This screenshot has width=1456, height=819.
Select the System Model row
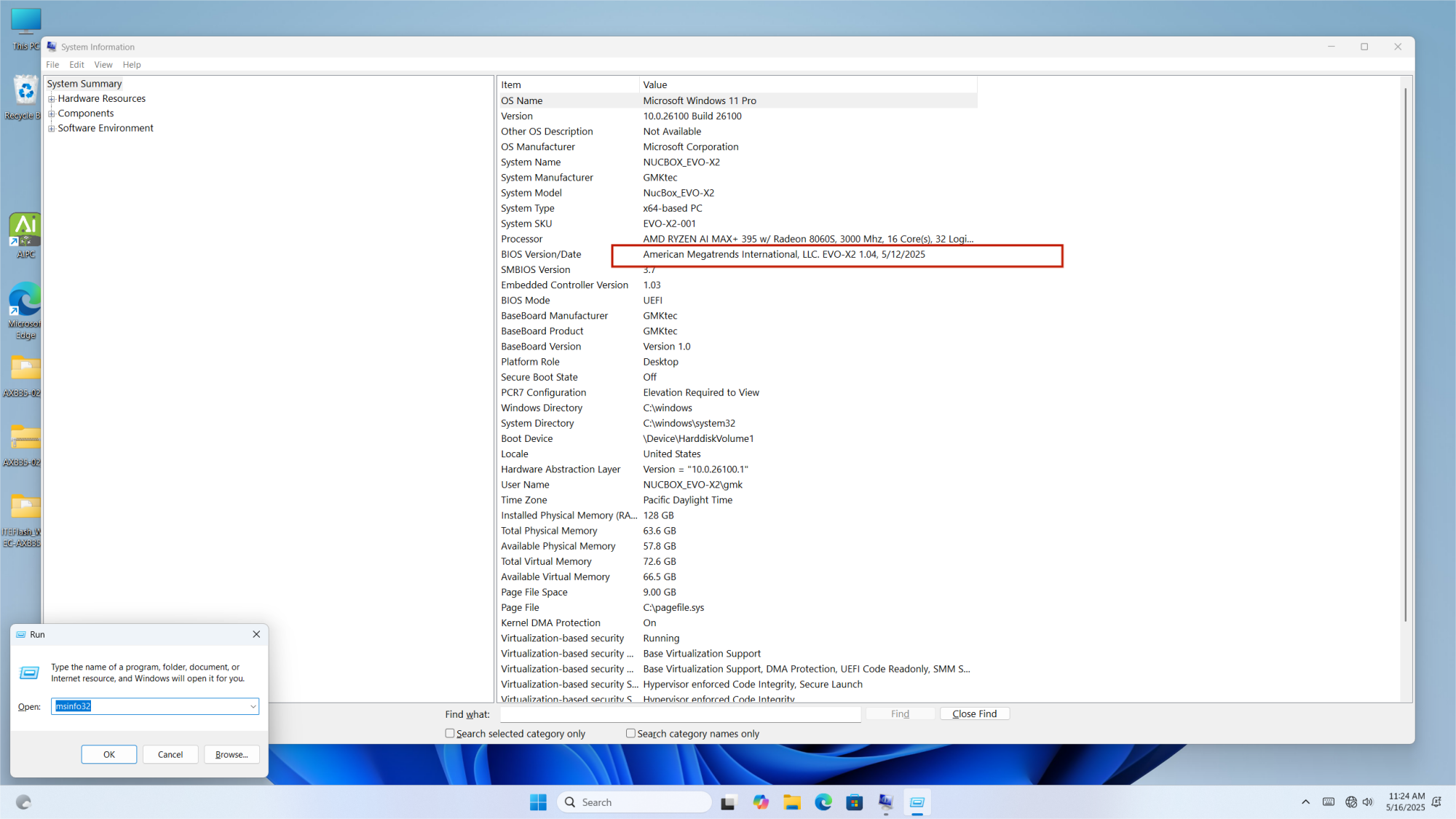[737, 193]
